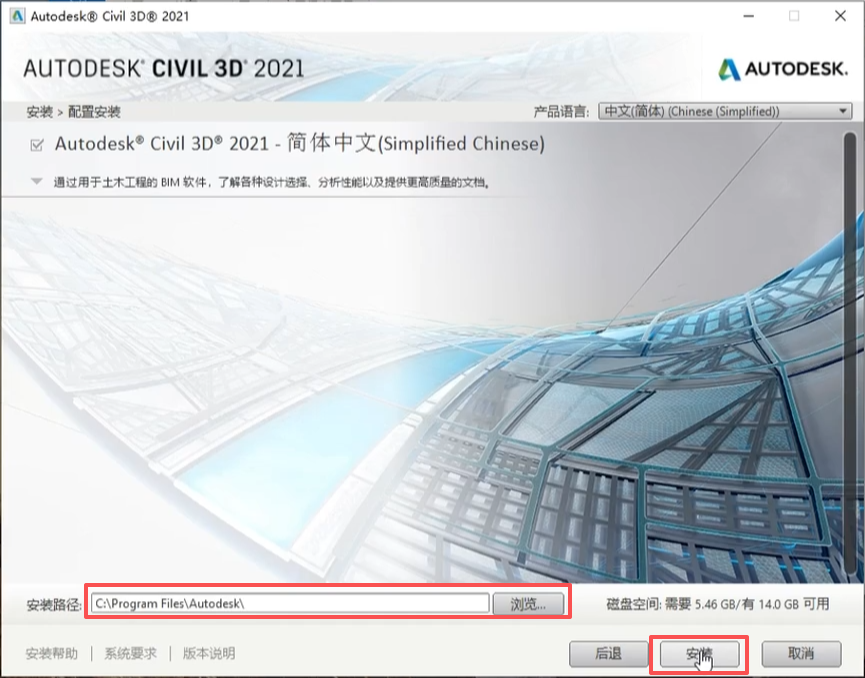
Task: Open the 系统要求 link
Action: tap(131, 654)
